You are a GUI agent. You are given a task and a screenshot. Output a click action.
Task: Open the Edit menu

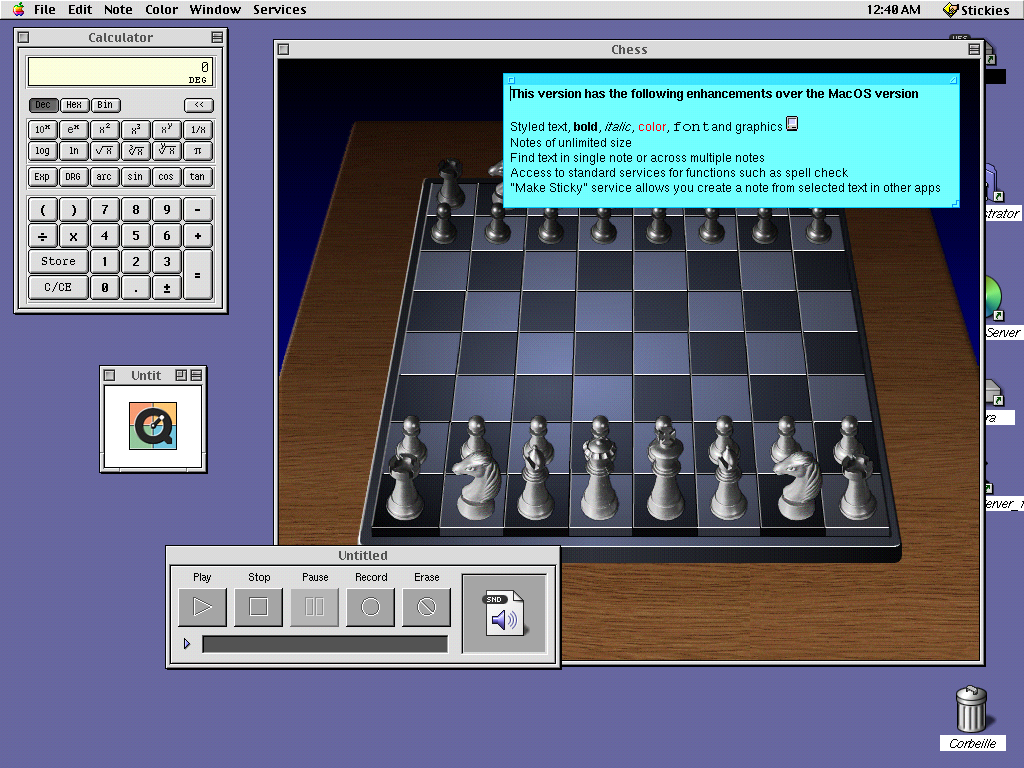tap(80, 10)
